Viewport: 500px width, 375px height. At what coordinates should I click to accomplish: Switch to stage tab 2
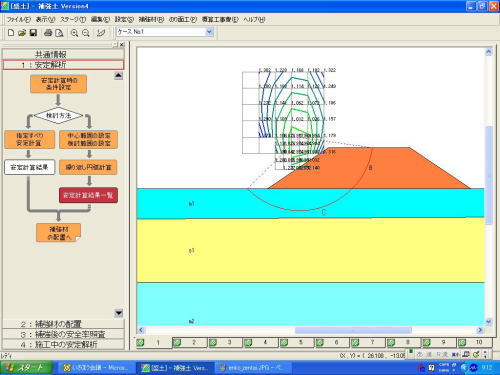[x=189, y=342]
